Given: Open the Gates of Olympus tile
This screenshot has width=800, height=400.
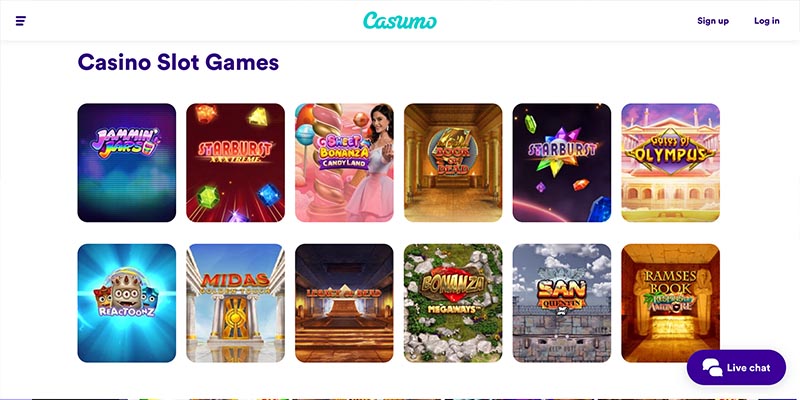Looking at the screenshot, I should tap(670, 163).
